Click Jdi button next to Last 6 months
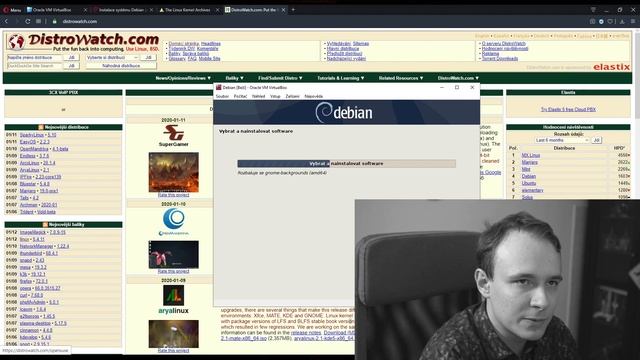The height and width of the screenshot is (360, 640). 596,140
